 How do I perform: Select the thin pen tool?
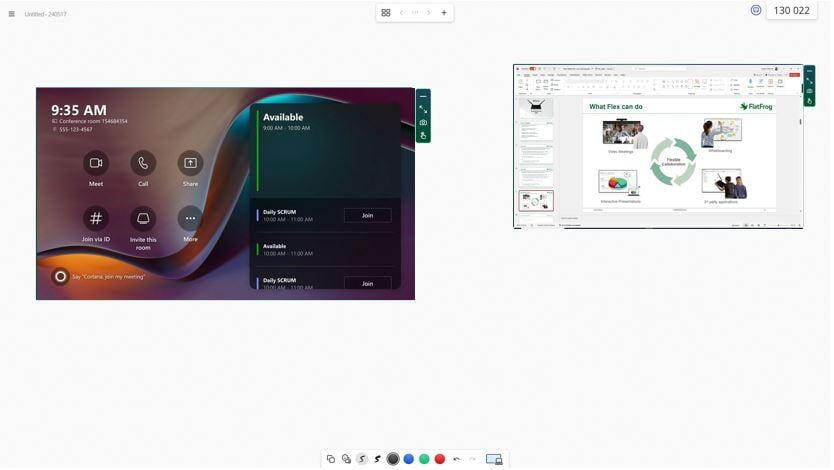tap(362, 459)
